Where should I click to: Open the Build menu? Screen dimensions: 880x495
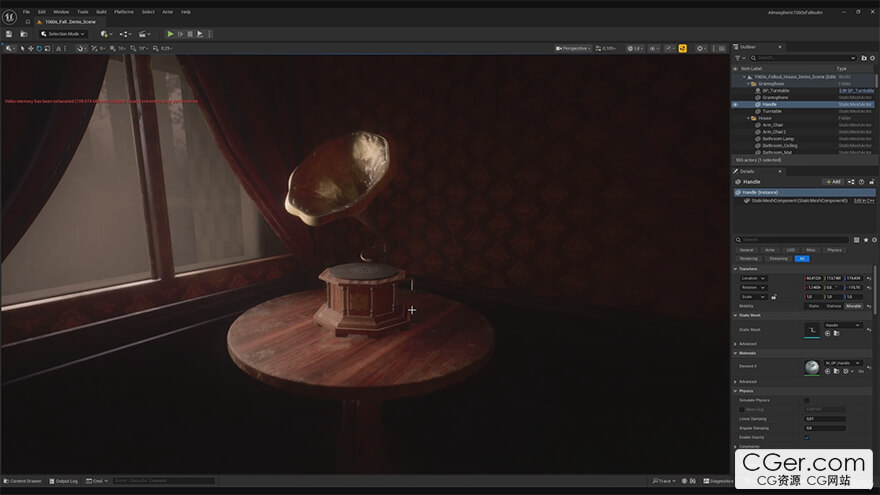(x=101, y=12)
